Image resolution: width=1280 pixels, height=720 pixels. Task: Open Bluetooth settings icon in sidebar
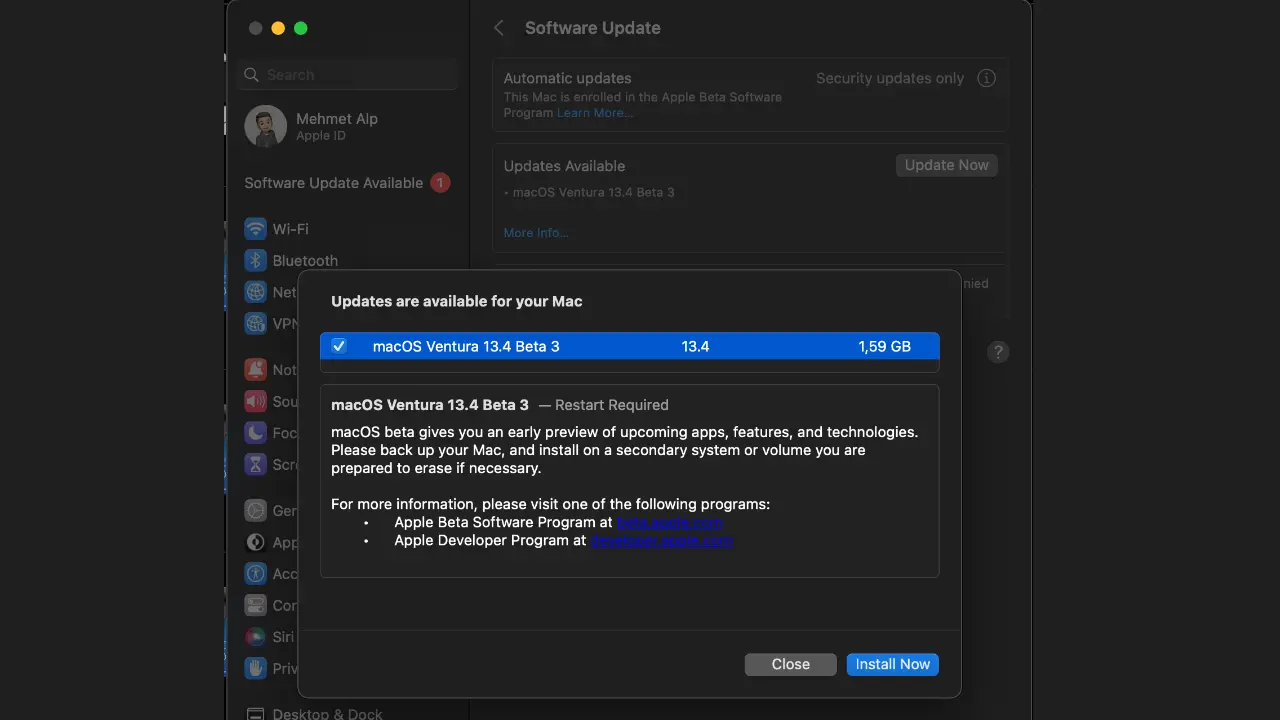click(x=256, y=260)
